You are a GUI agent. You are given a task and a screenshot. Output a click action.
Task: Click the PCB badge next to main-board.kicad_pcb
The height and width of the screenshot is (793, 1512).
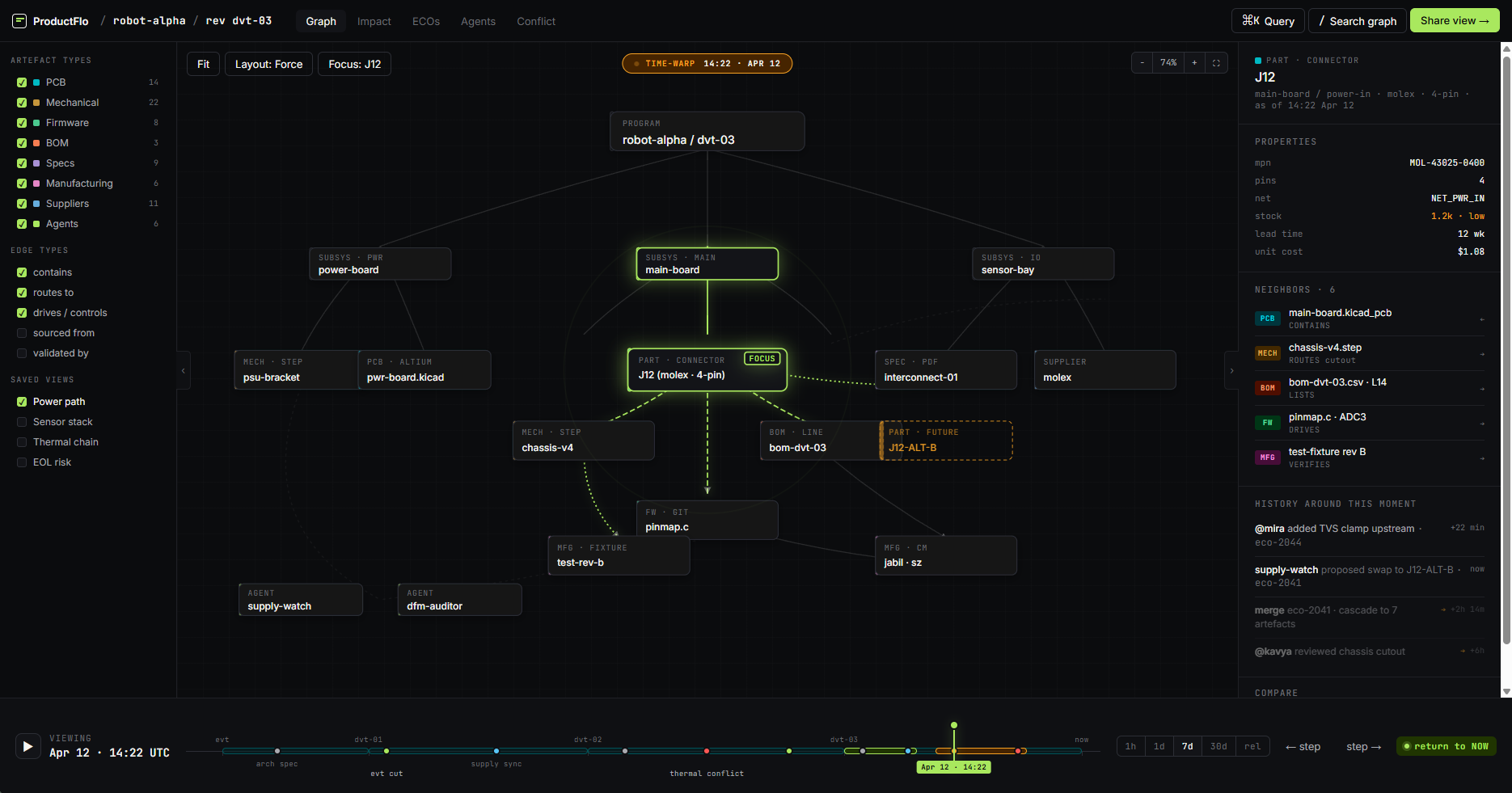[1267, 318]
